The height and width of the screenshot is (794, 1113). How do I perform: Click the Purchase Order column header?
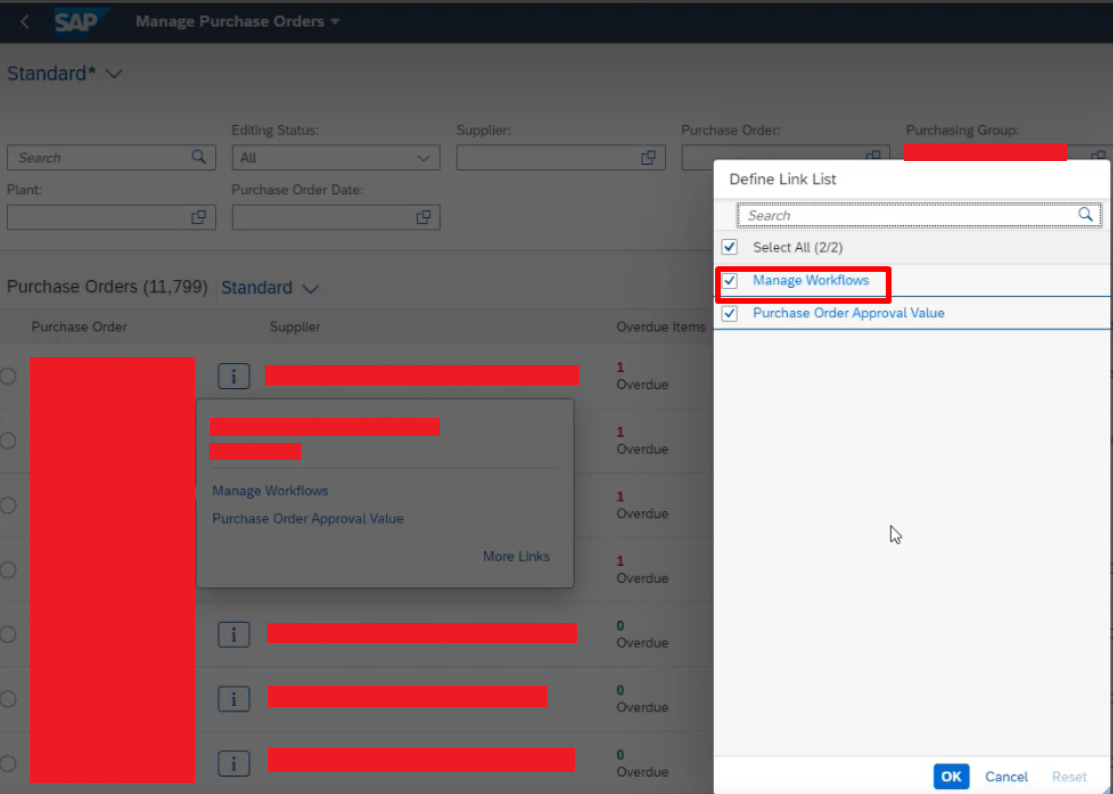(79, 327)
